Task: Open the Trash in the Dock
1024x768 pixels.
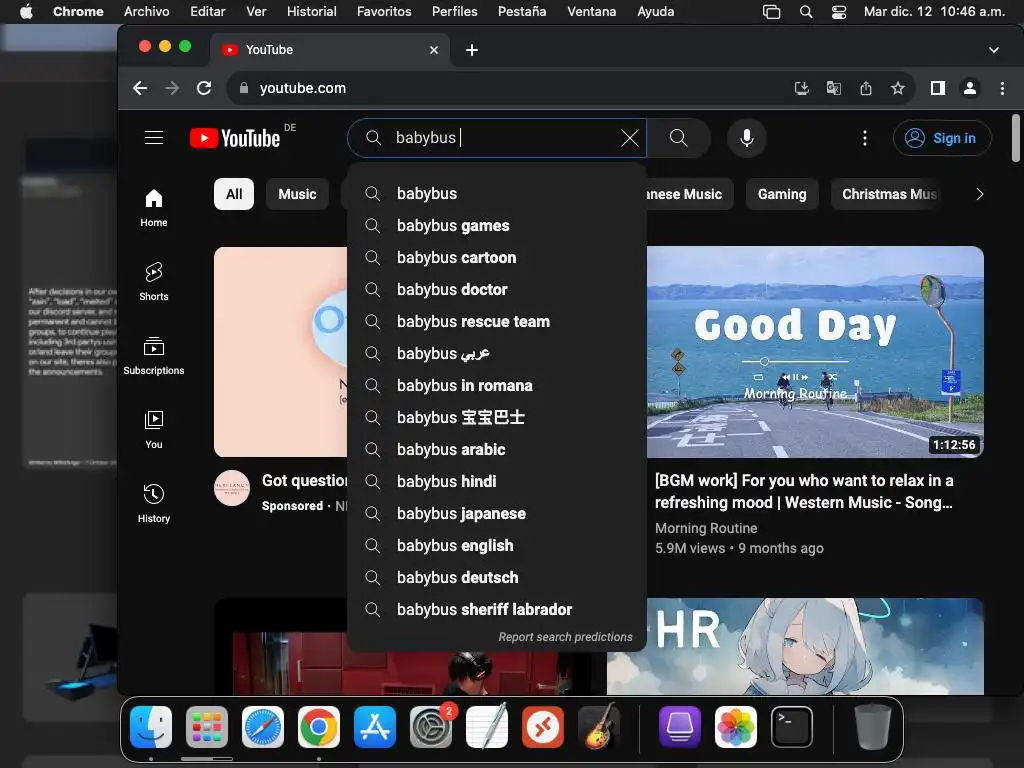Action: point(872,727)
